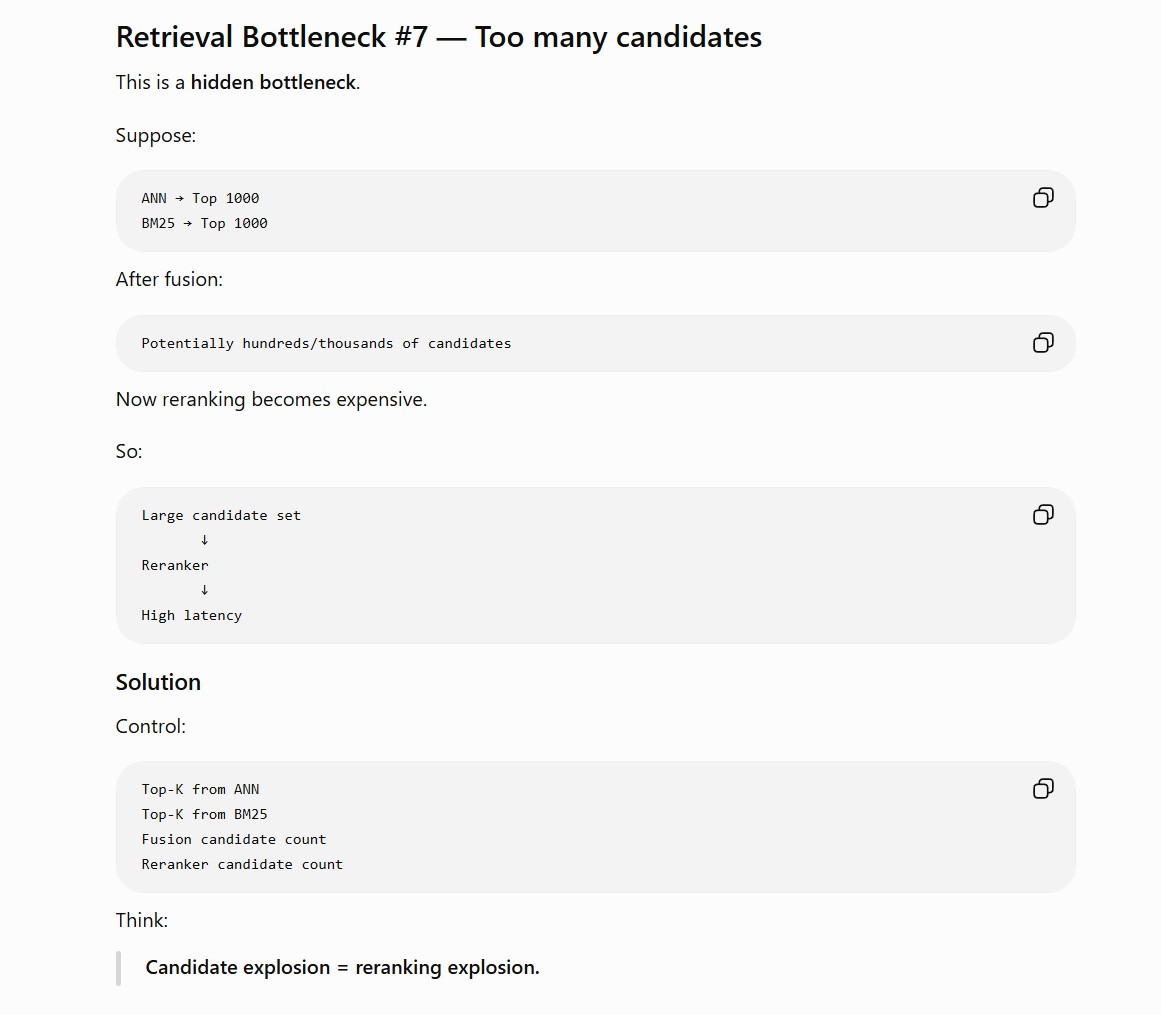Click the 'Think:' paragraph text

pos(141,920)
